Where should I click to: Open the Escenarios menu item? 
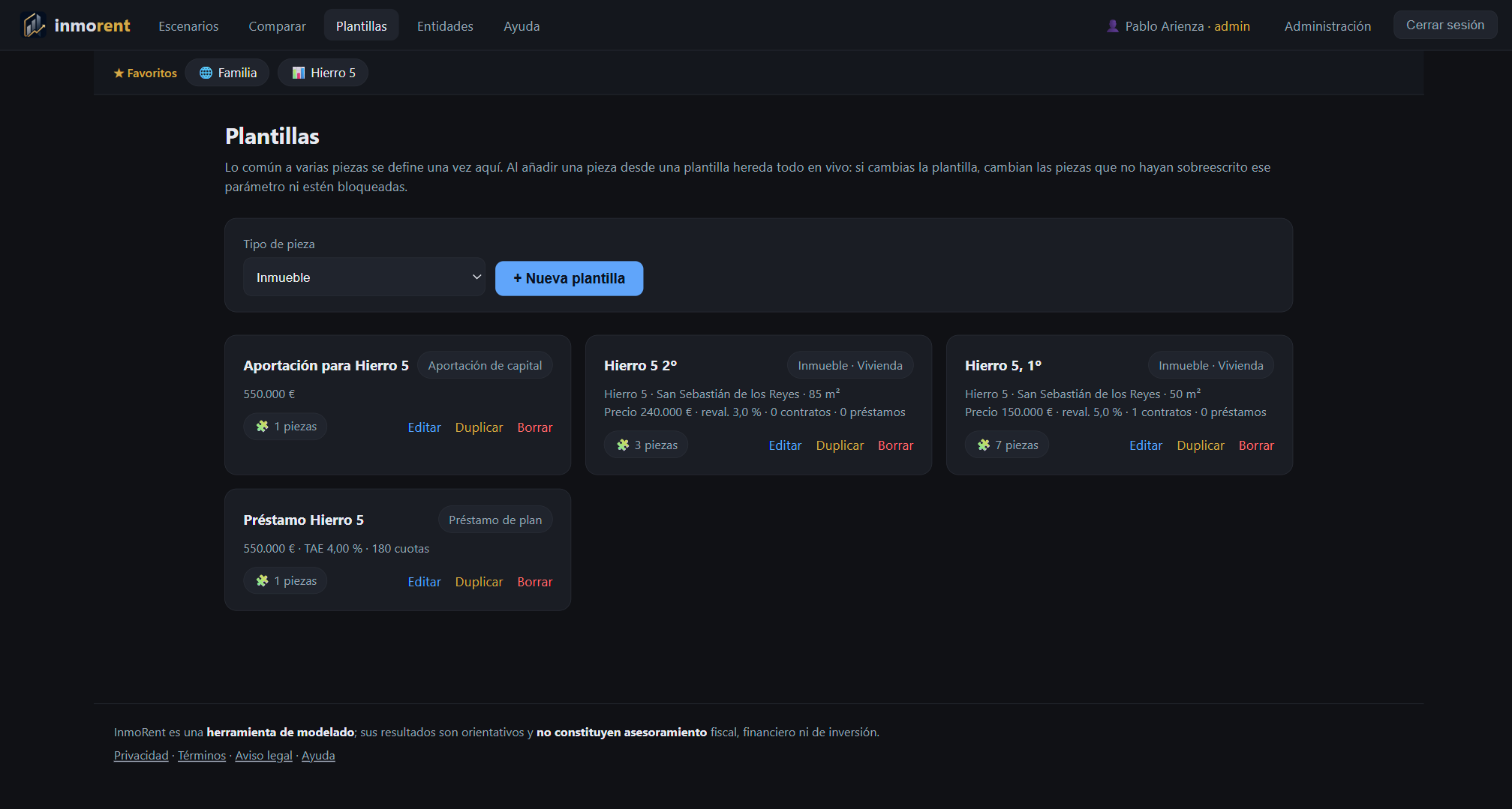(x=188, y=26)
